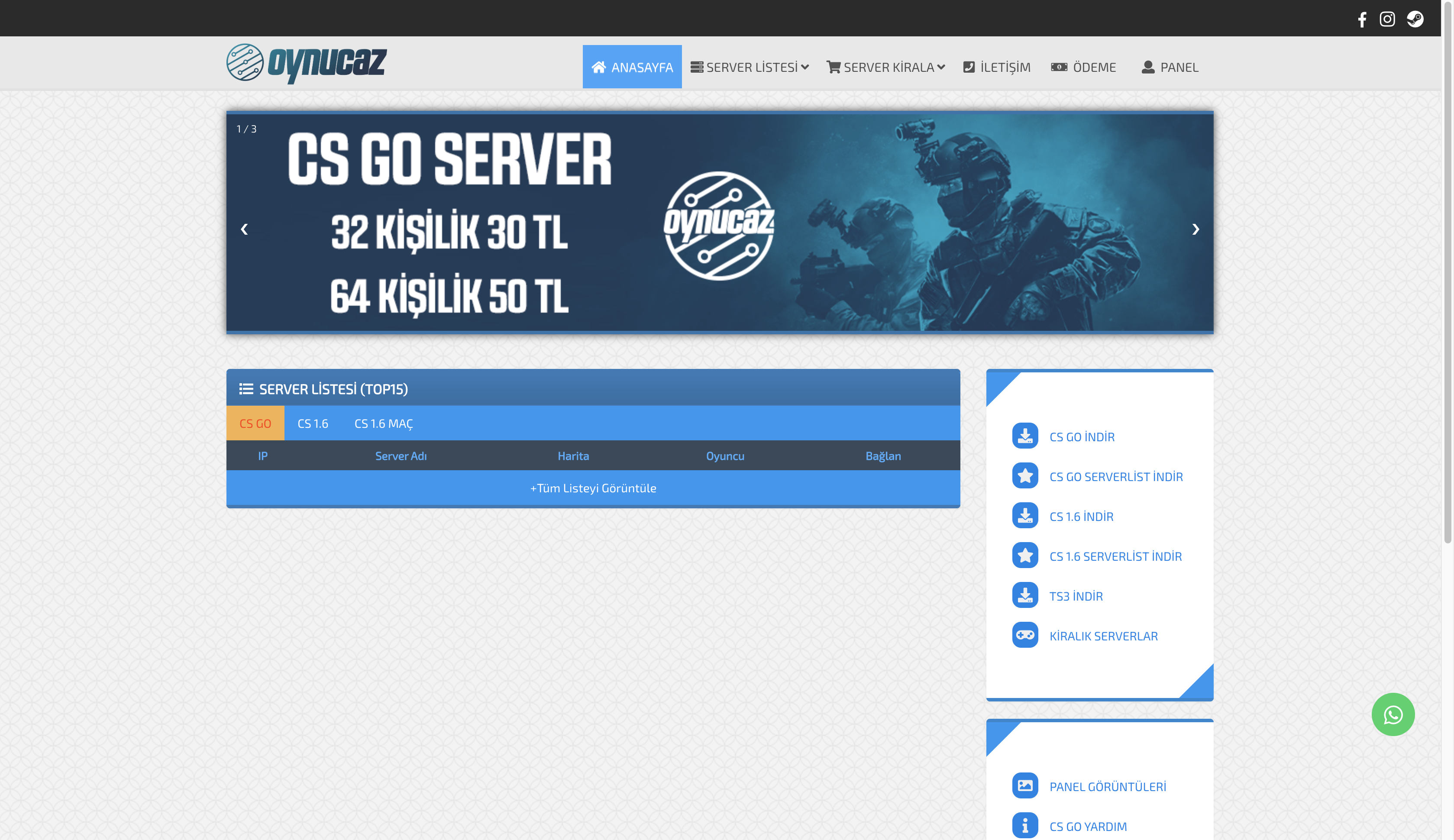Viewport: 1454px width, 840px height.
Task: Click the home icon in ANASAYFA
Action: pos(599,67)
